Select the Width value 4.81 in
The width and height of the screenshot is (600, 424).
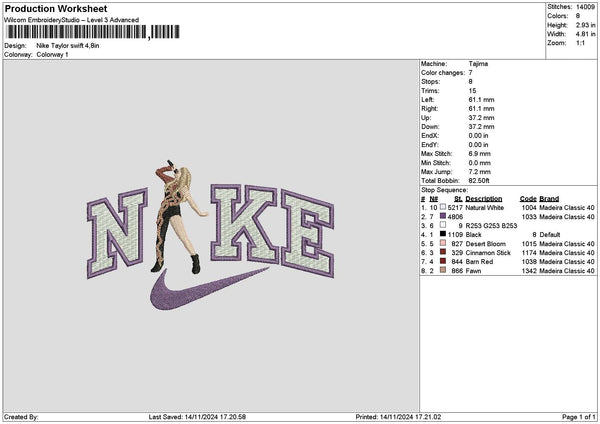pyautogui.click(x=585, y=34)
